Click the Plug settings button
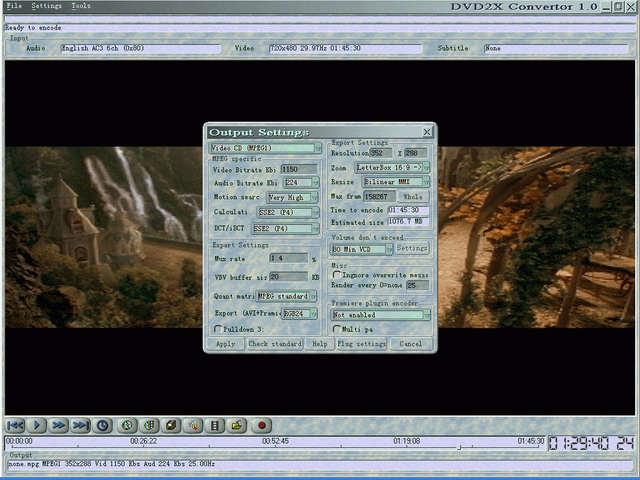 click(361, 344)
